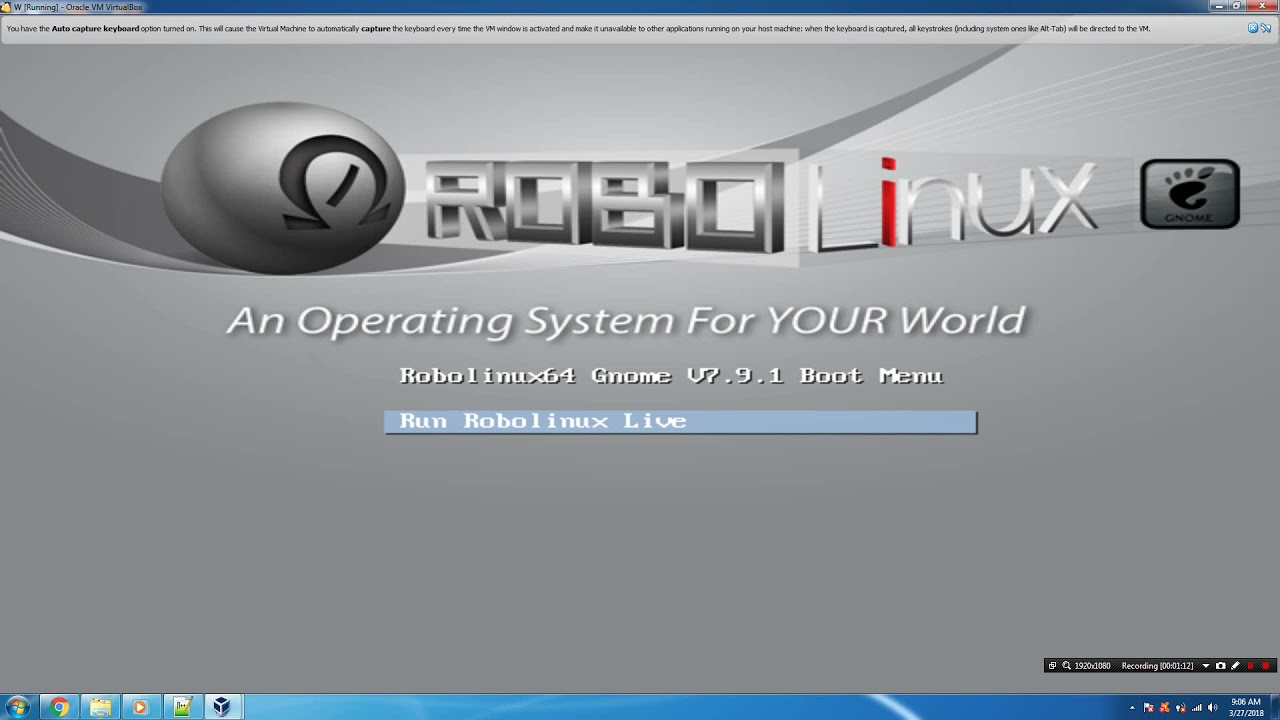Image resolution: width=1280 pixels, height=720 pixels.
Task: Click the Show Desktop strip on taskbar
Action: [1275, 707]
